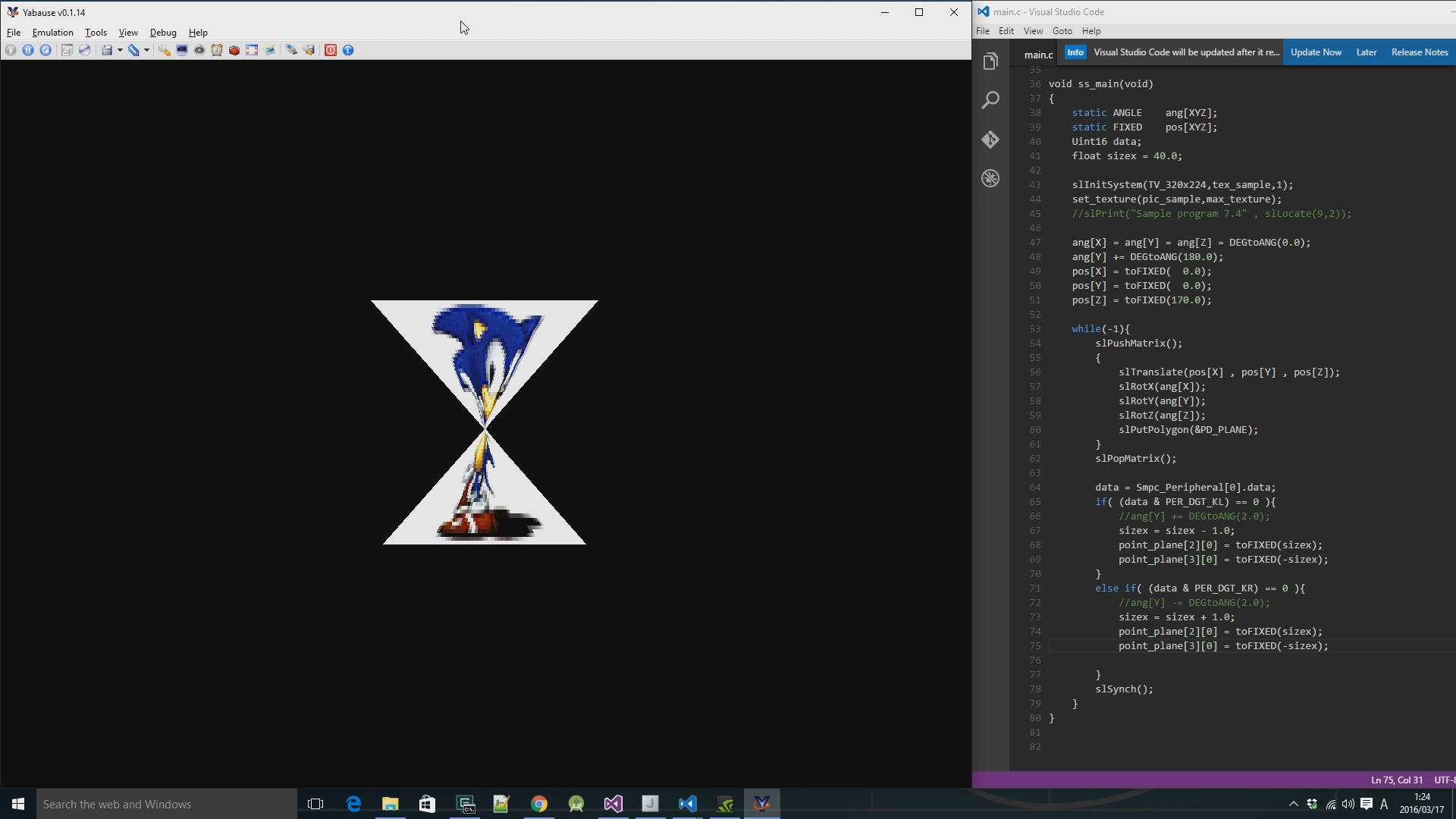Open ISO image icon in Yabause toolbar

tap(67, 50)
